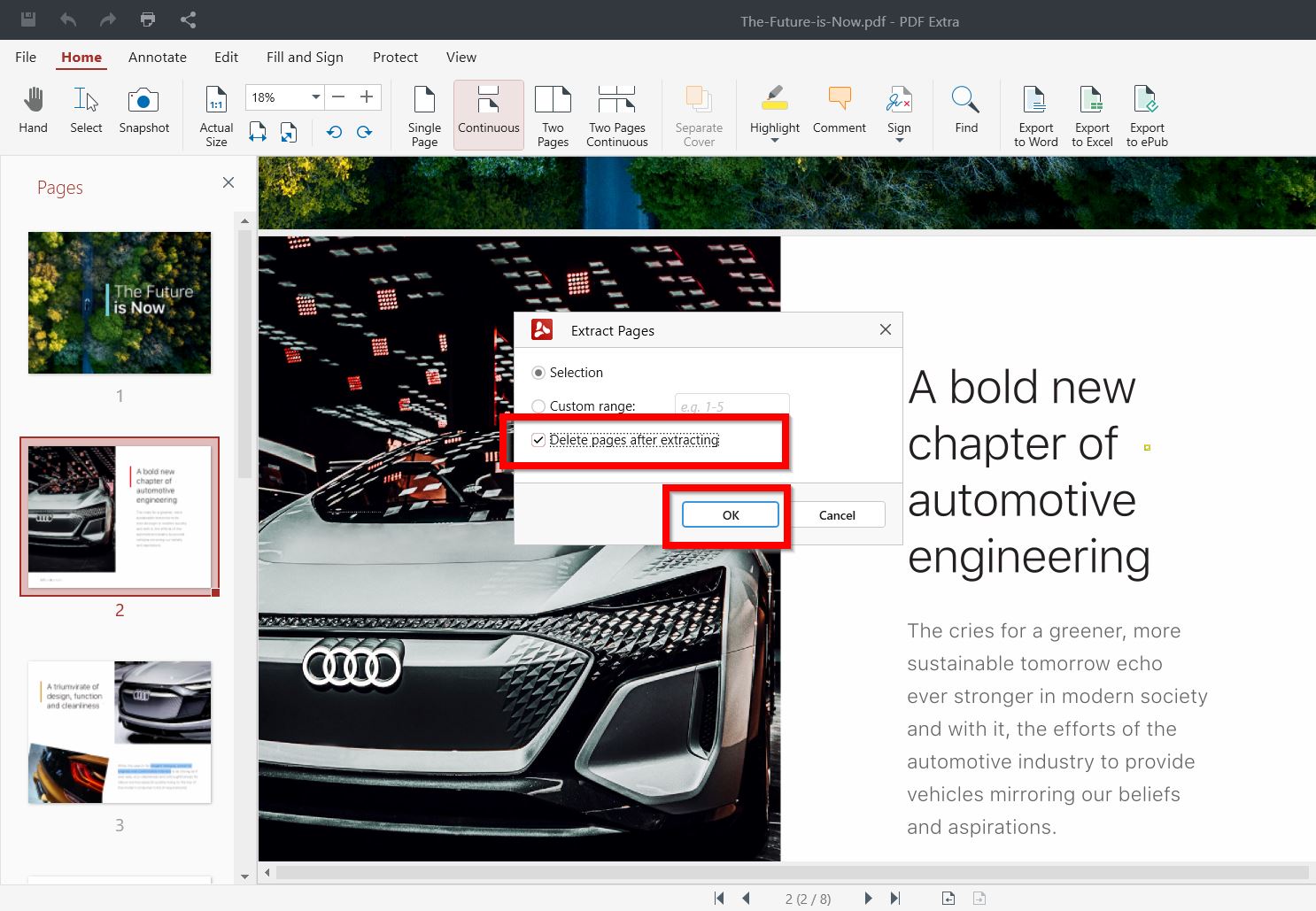The height and width of the screenshot is (911, 1316).
Task: Close the Extract Pages dialog
Action: tap(885, 329)
